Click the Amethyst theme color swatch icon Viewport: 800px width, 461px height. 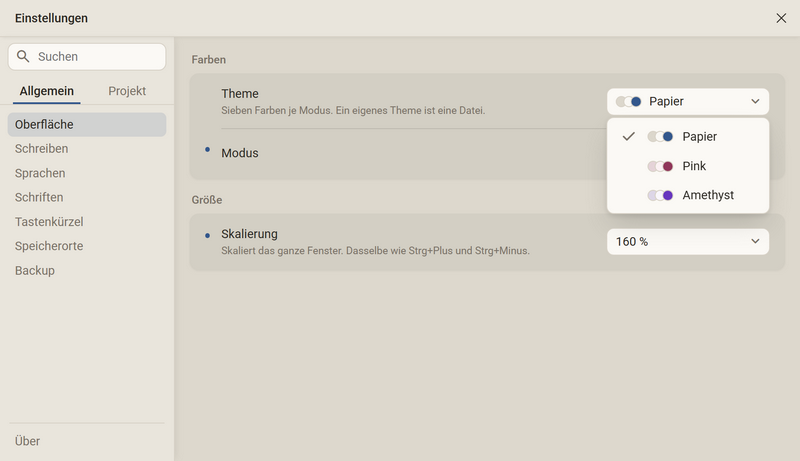660,195
